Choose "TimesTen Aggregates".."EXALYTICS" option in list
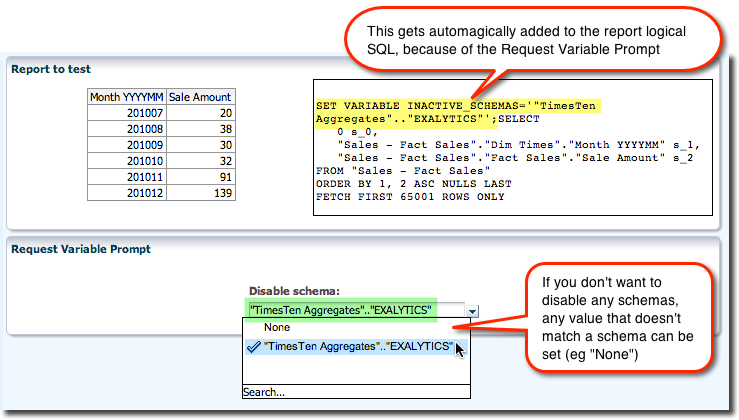 tap(358, 347)
